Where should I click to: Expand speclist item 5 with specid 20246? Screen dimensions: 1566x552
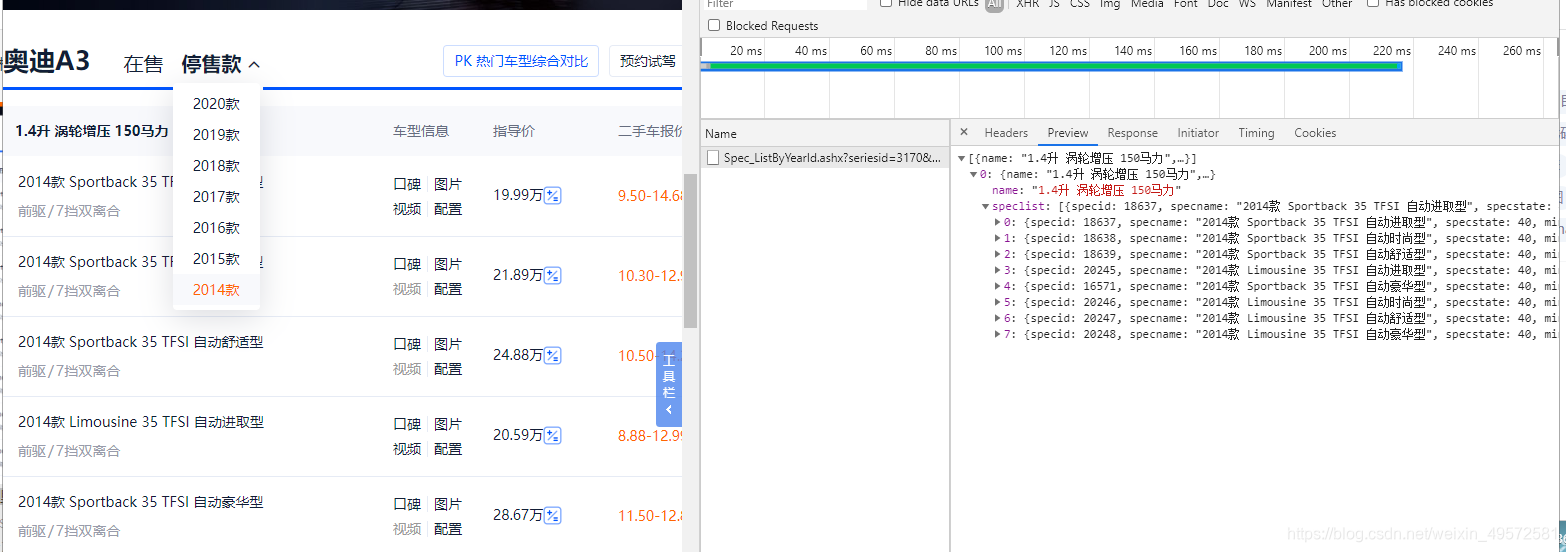[998, 302]
